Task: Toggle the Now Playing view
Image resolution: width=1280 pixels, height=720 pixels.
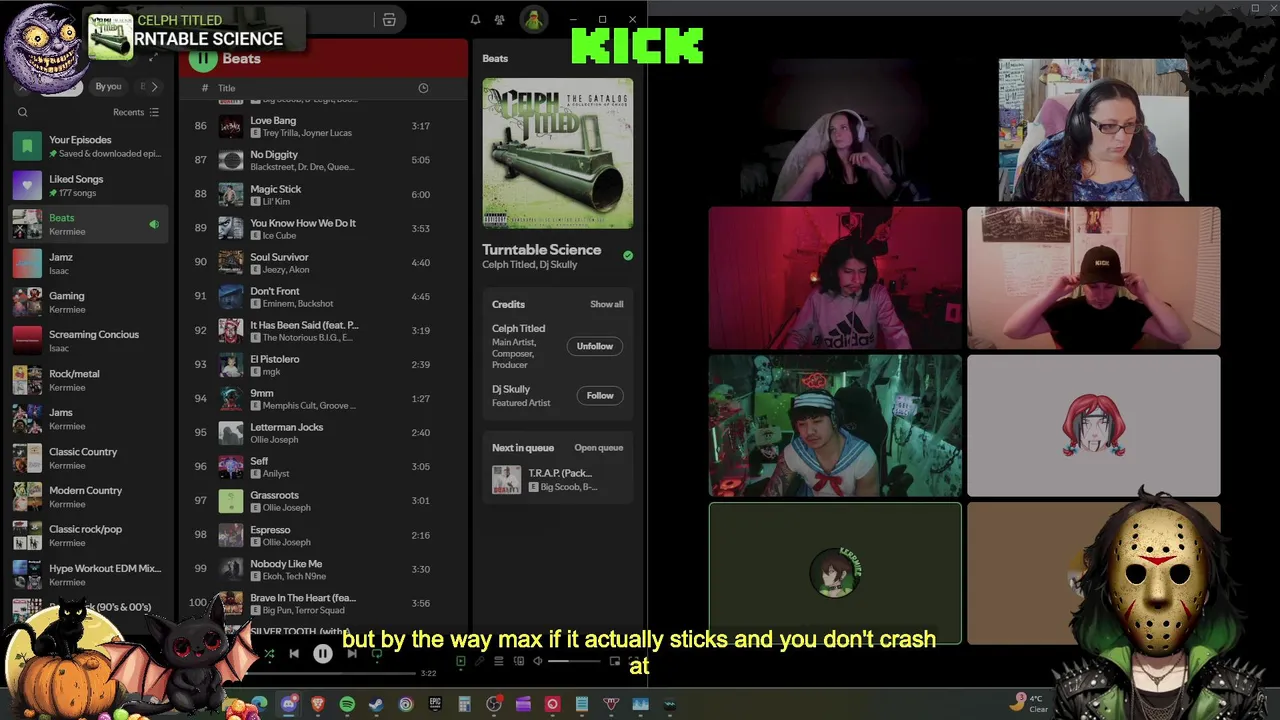Action: click(x=461, y=661)
